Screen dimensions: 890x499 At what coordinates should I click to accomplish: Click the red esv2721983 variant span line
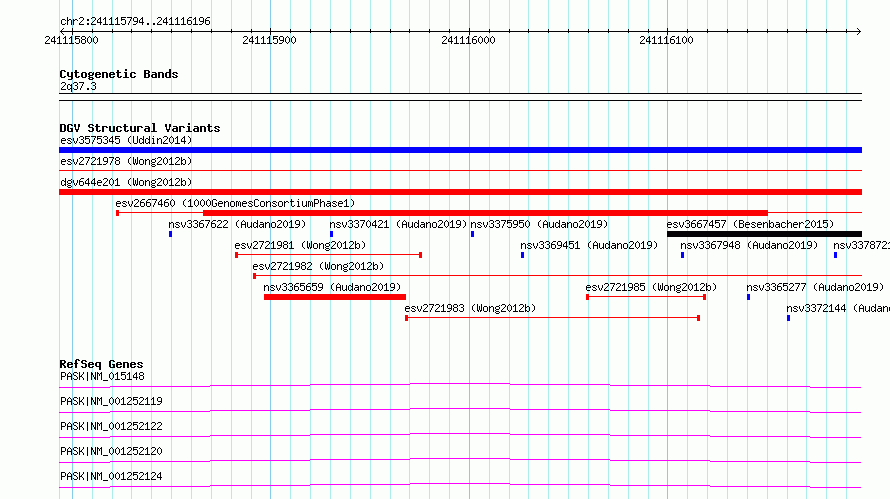point(552,318)
